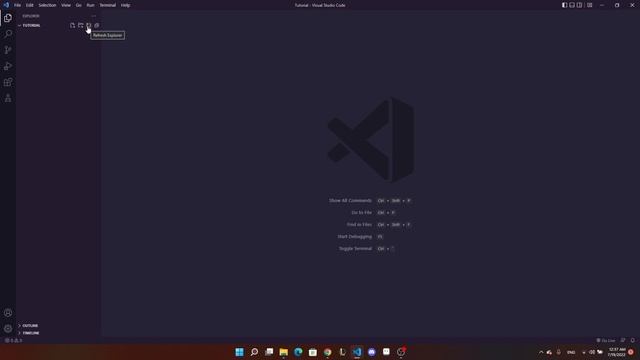Click ENG language indicator
This screenshot has height=360, width=640.
[571, 352]
